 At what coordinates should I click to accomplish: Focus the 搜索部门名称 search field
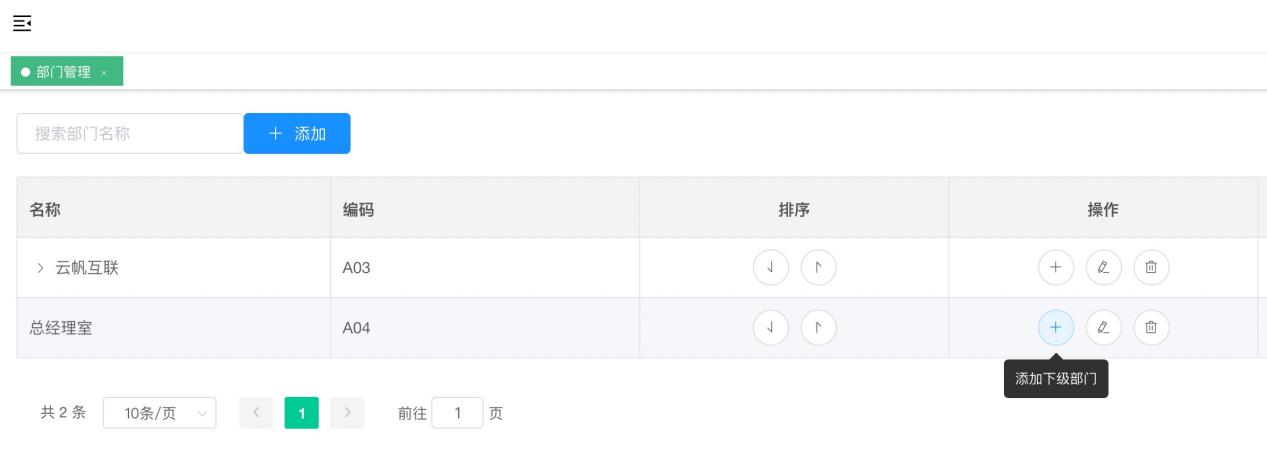coord(130,133)
